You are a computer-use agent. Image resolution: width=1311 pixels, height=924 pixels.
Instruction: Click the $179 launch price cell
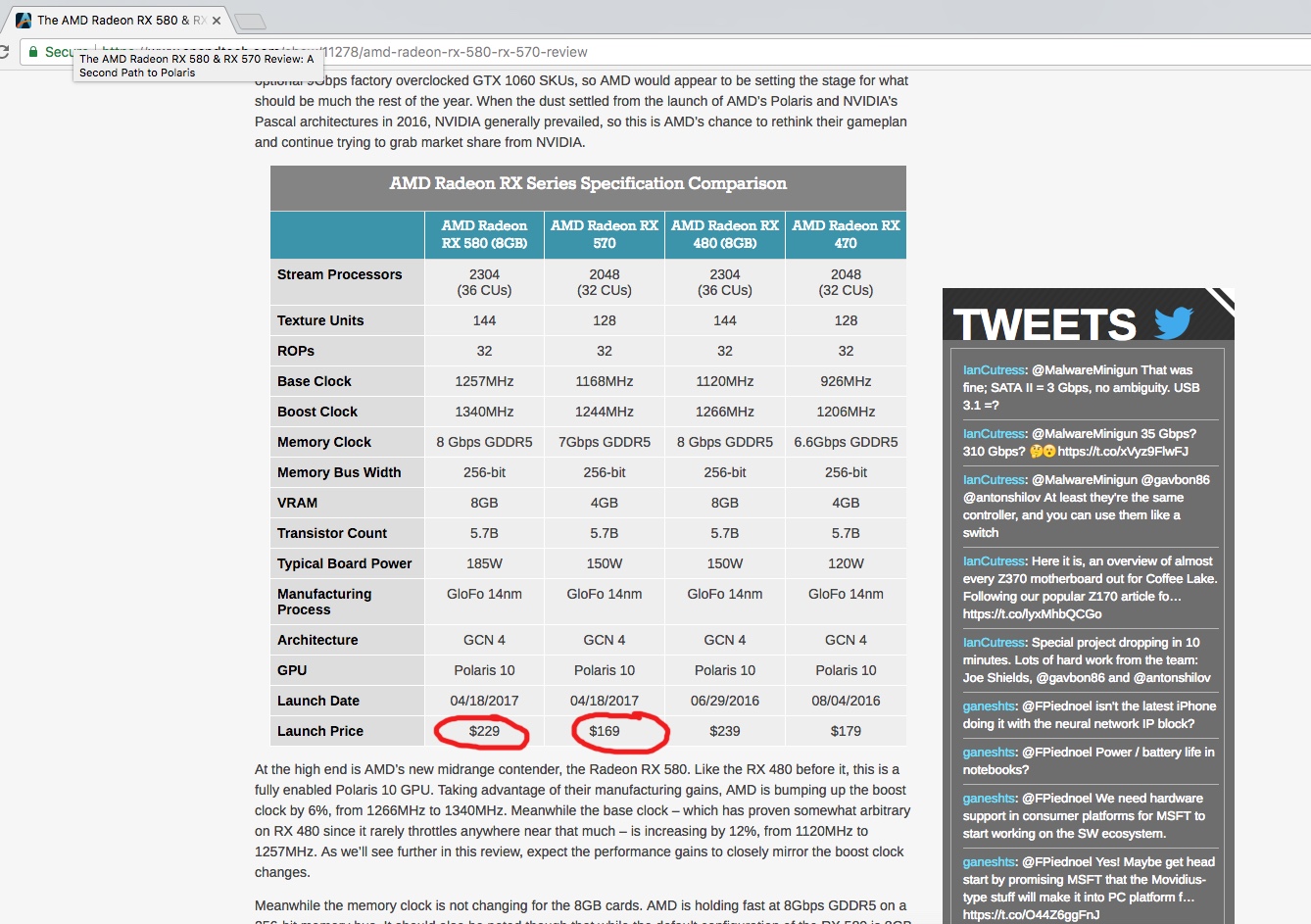click(x=846, y=731)
